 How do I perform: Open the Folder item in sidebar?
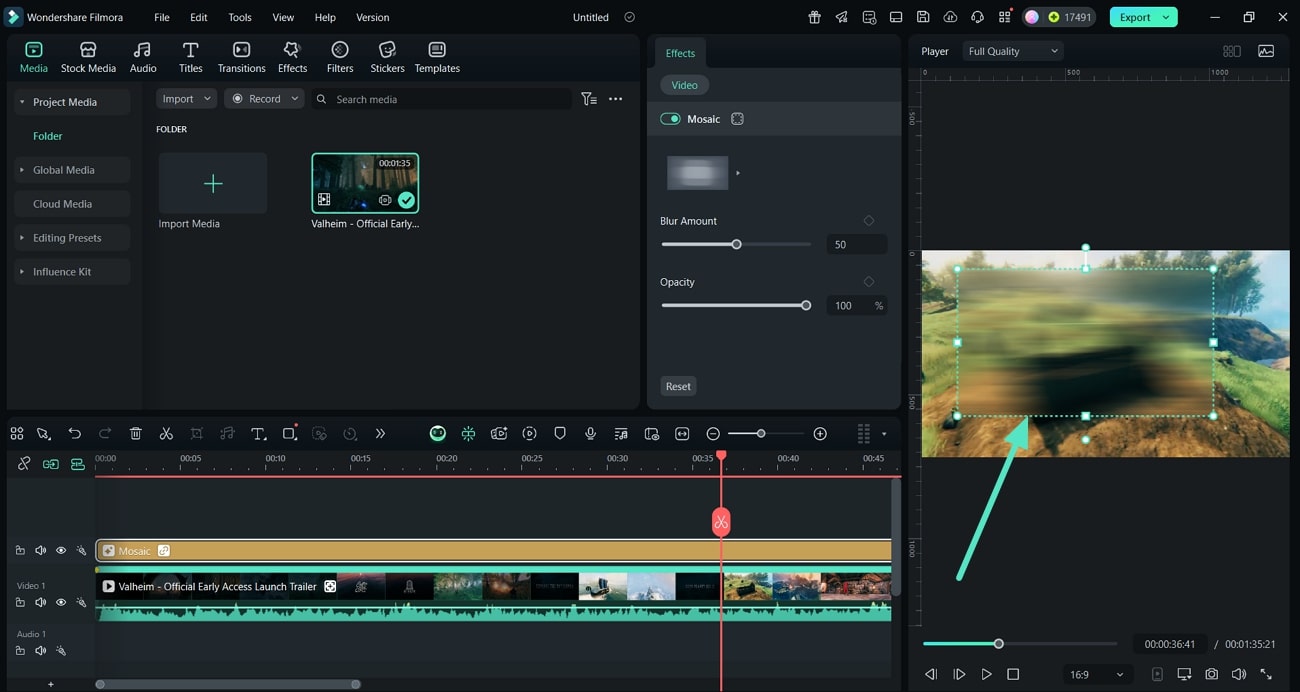pos(47,136)
